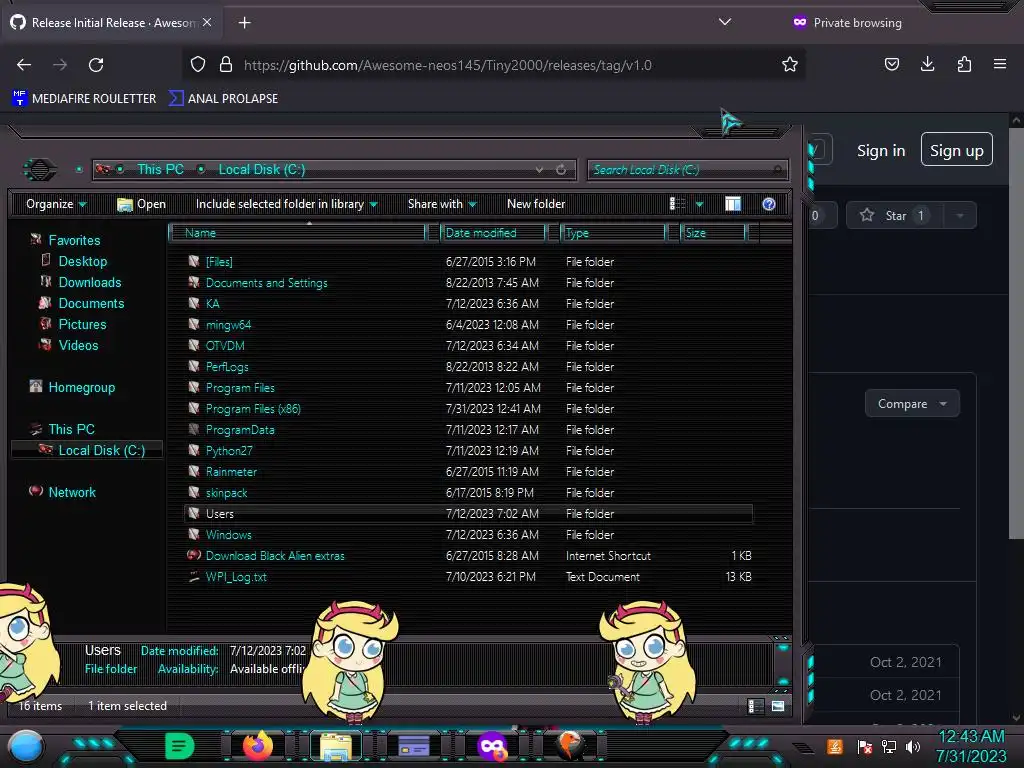Click the Explorer back/forward navigation emblem

click(40, 170)
